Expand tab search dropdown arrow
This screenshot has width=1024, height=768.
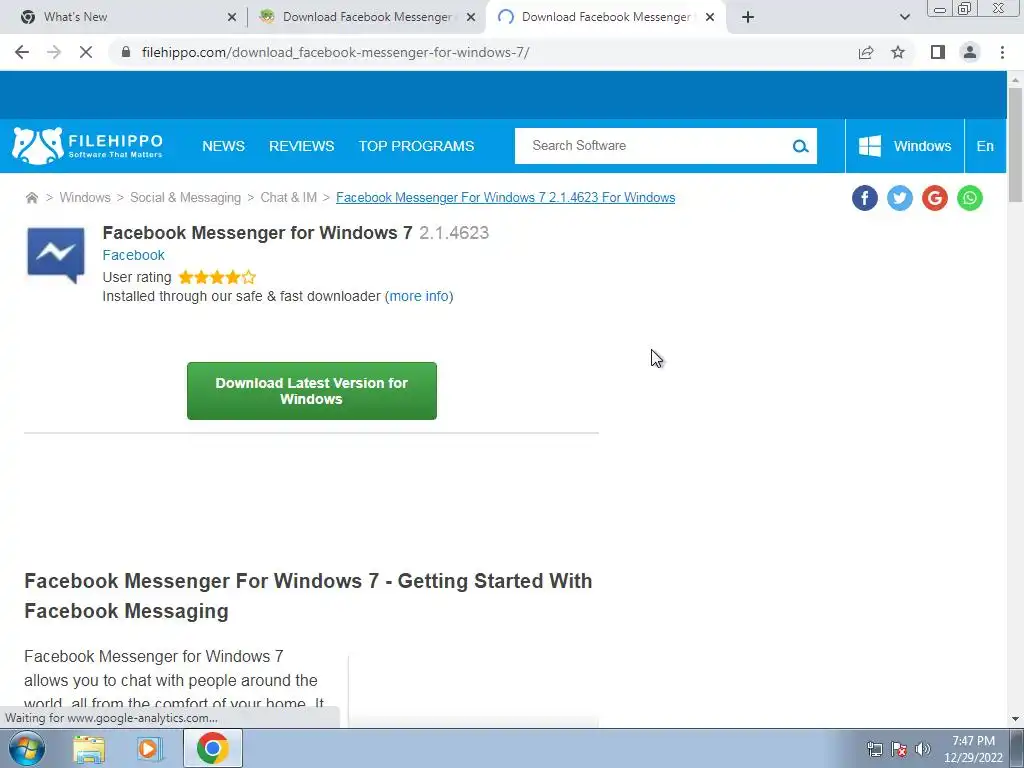pos(904,17)
